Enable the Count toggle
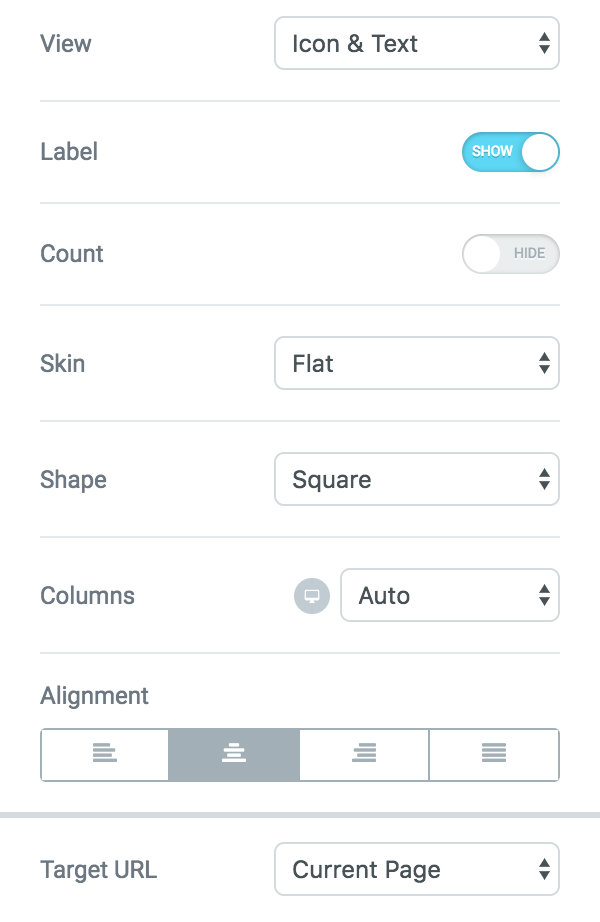The width and height of the screenshot is (600, 922). coord(510,254)
